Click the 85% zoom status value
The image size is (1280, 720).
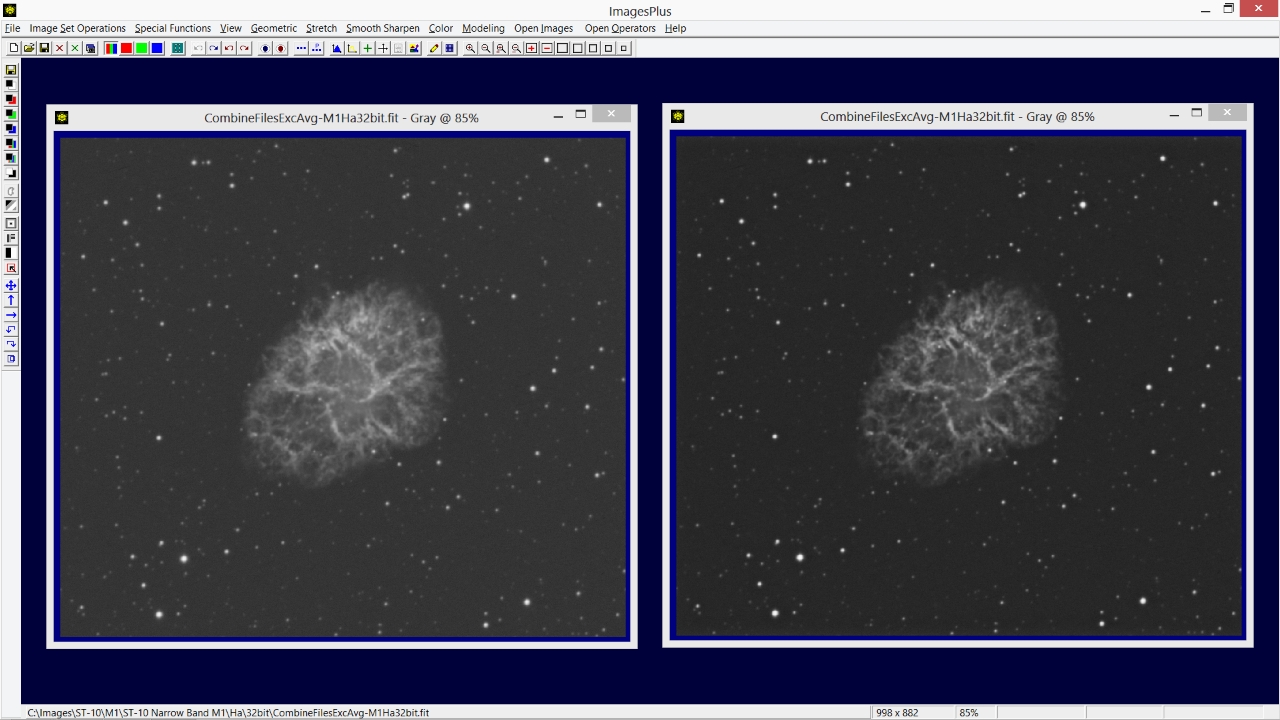tap(968, 713)
